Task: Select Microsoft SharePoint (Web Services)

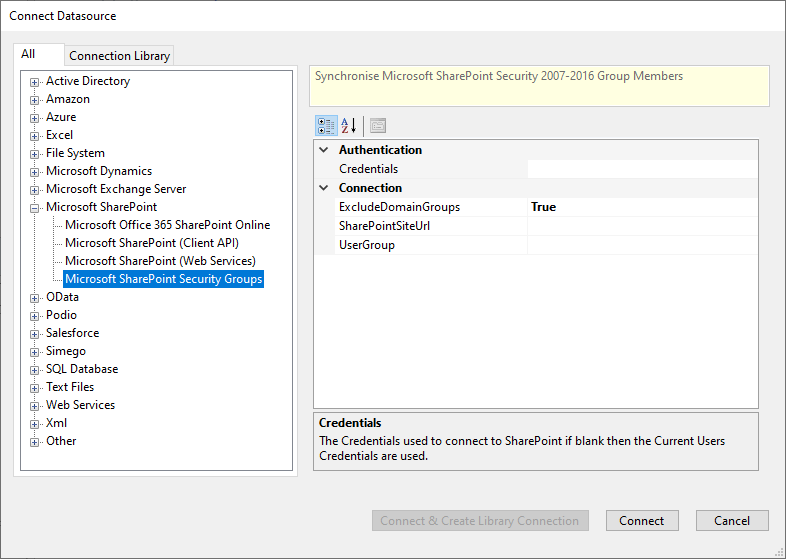Action: tap(160, 261)
